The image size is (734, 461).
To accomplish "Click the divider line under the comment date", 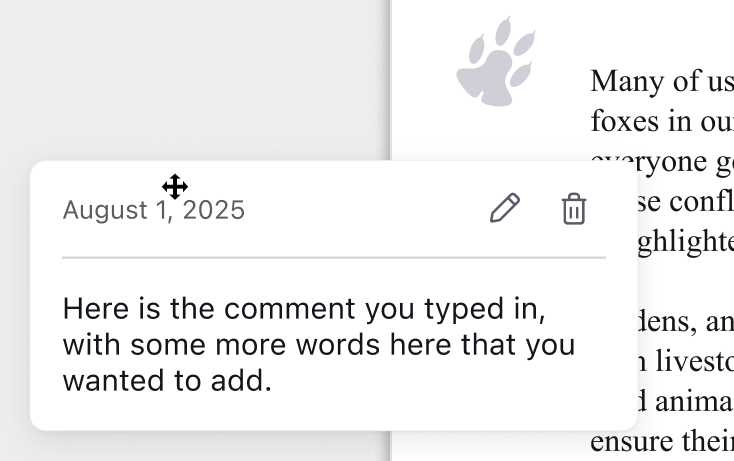I will [333, 257].
